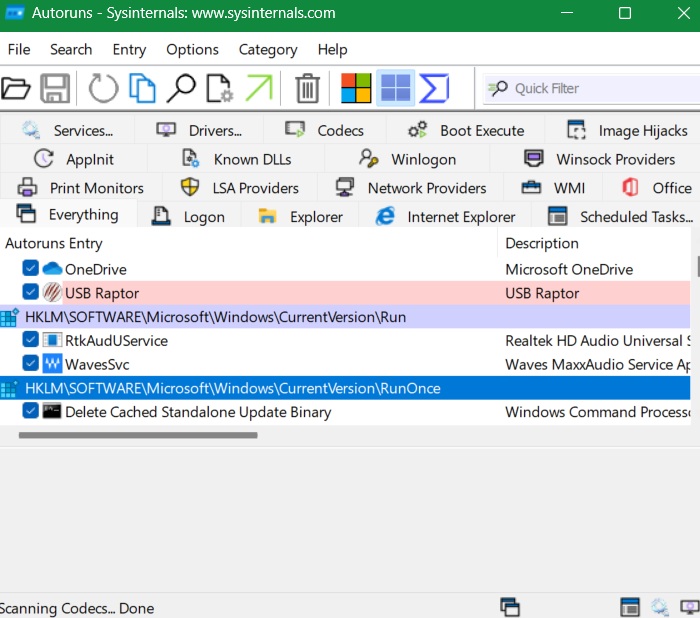
Task: Click the Save floppy disk icon
Action: [55, 88]
